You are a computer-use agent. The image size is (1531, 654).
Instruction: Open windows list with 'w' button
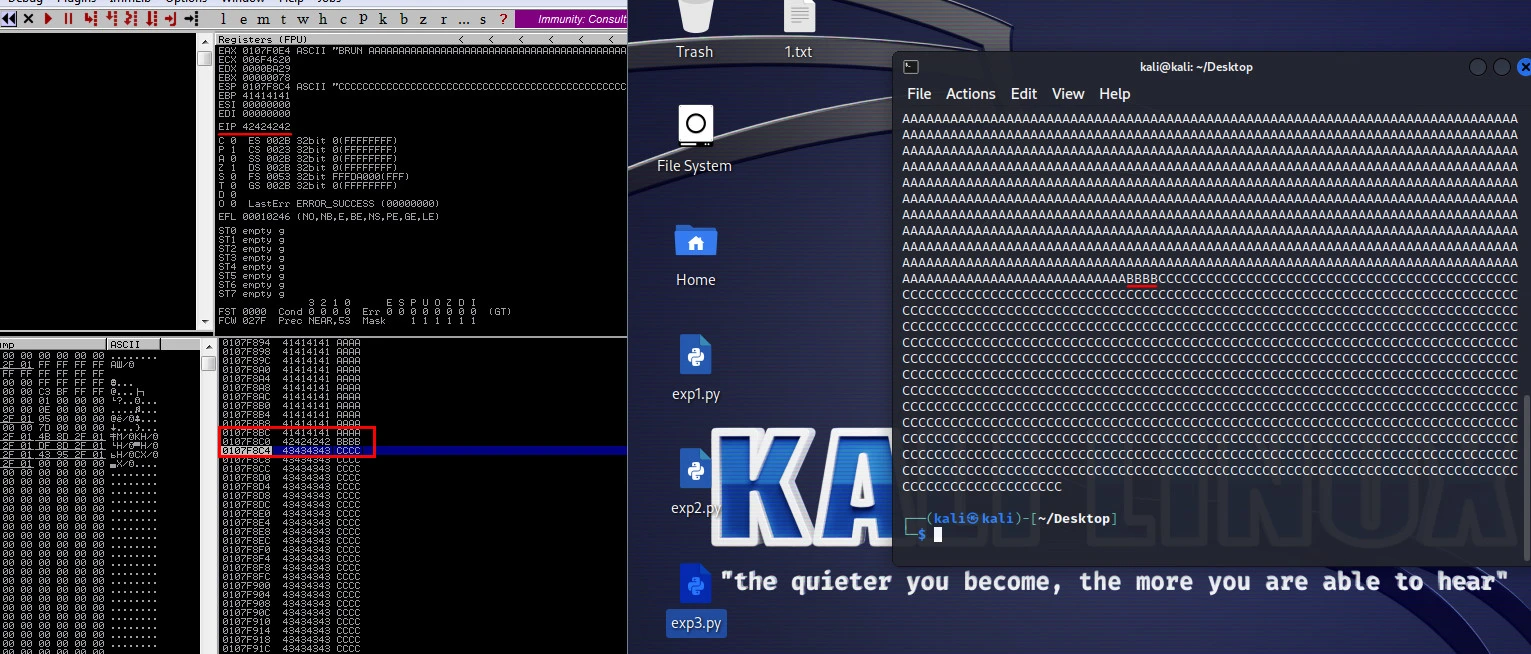[303, 19]
